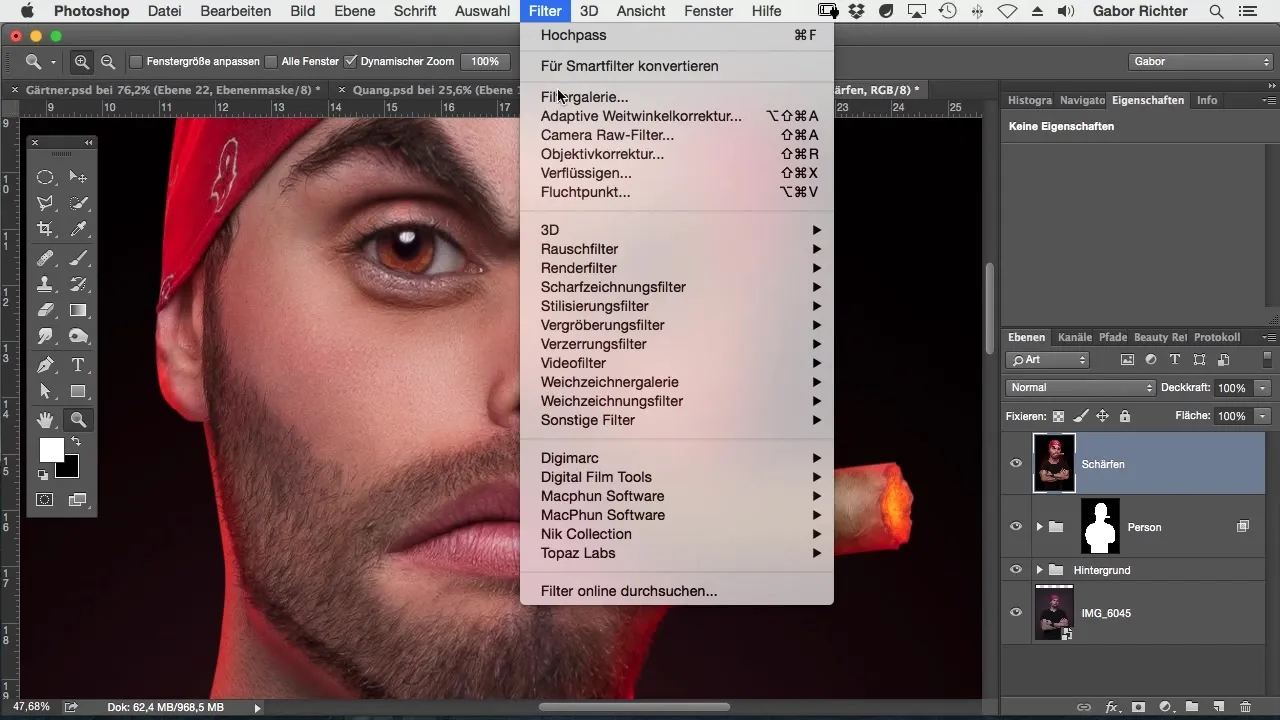Select Schärfen layer thumbnail
Screen dimensions: 1280x720
coord(1054,463)
